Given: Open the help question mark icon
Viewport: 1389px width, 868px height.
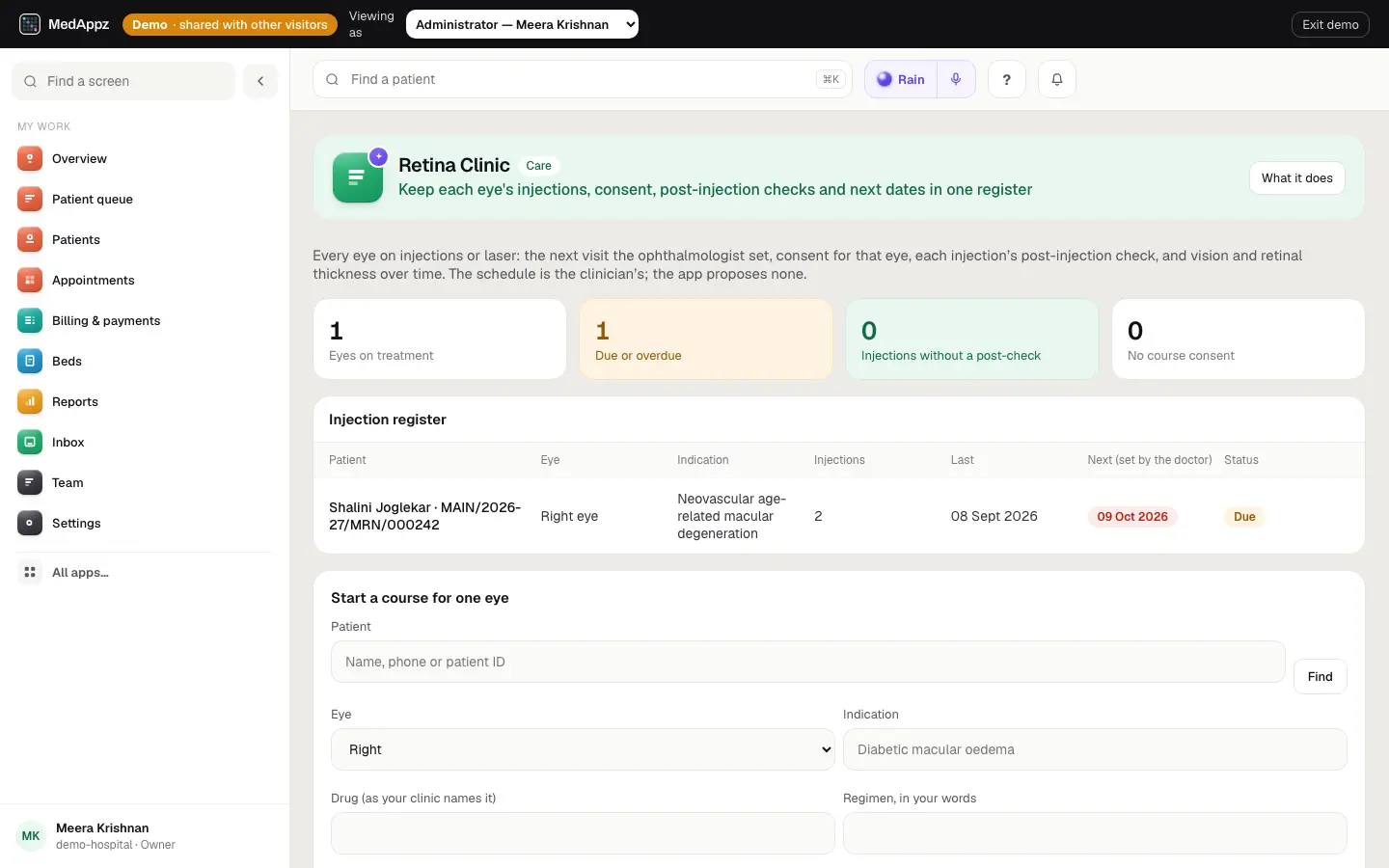Looking at the screenshot, I should coord(1007,79).
